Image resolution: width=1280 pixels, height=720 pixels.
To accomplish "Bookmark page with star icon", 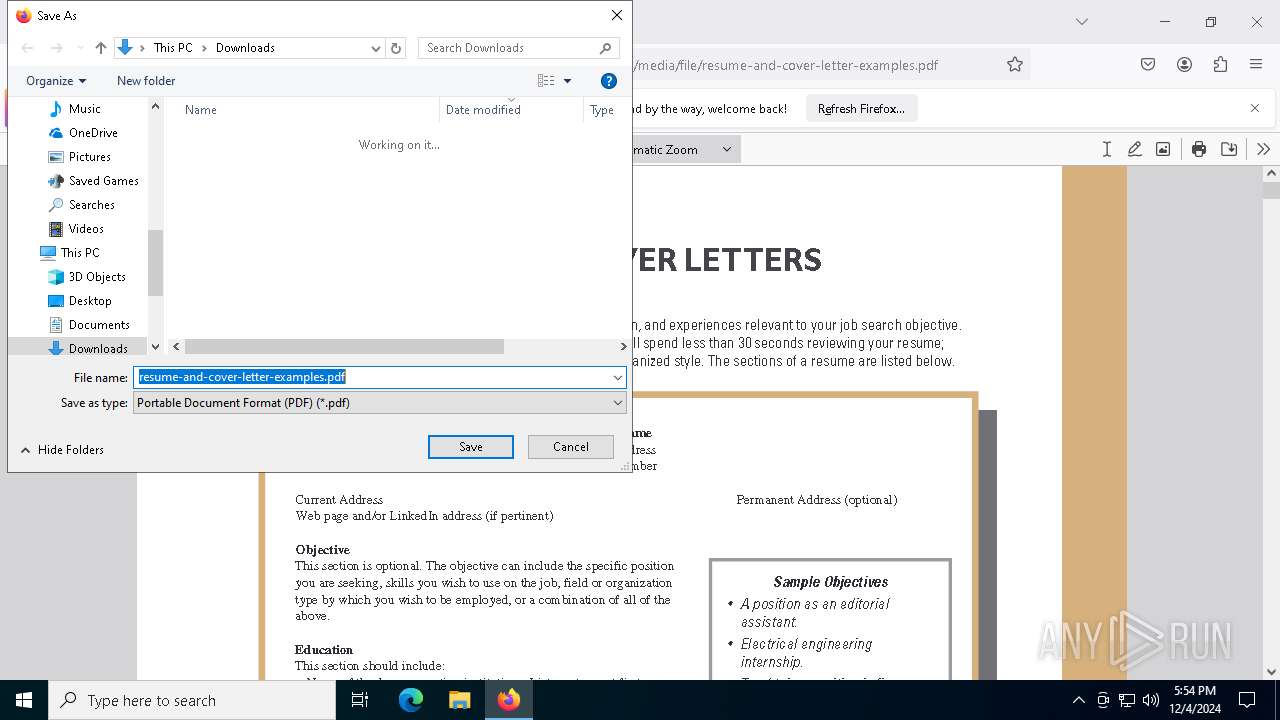I will (1015, 65).
